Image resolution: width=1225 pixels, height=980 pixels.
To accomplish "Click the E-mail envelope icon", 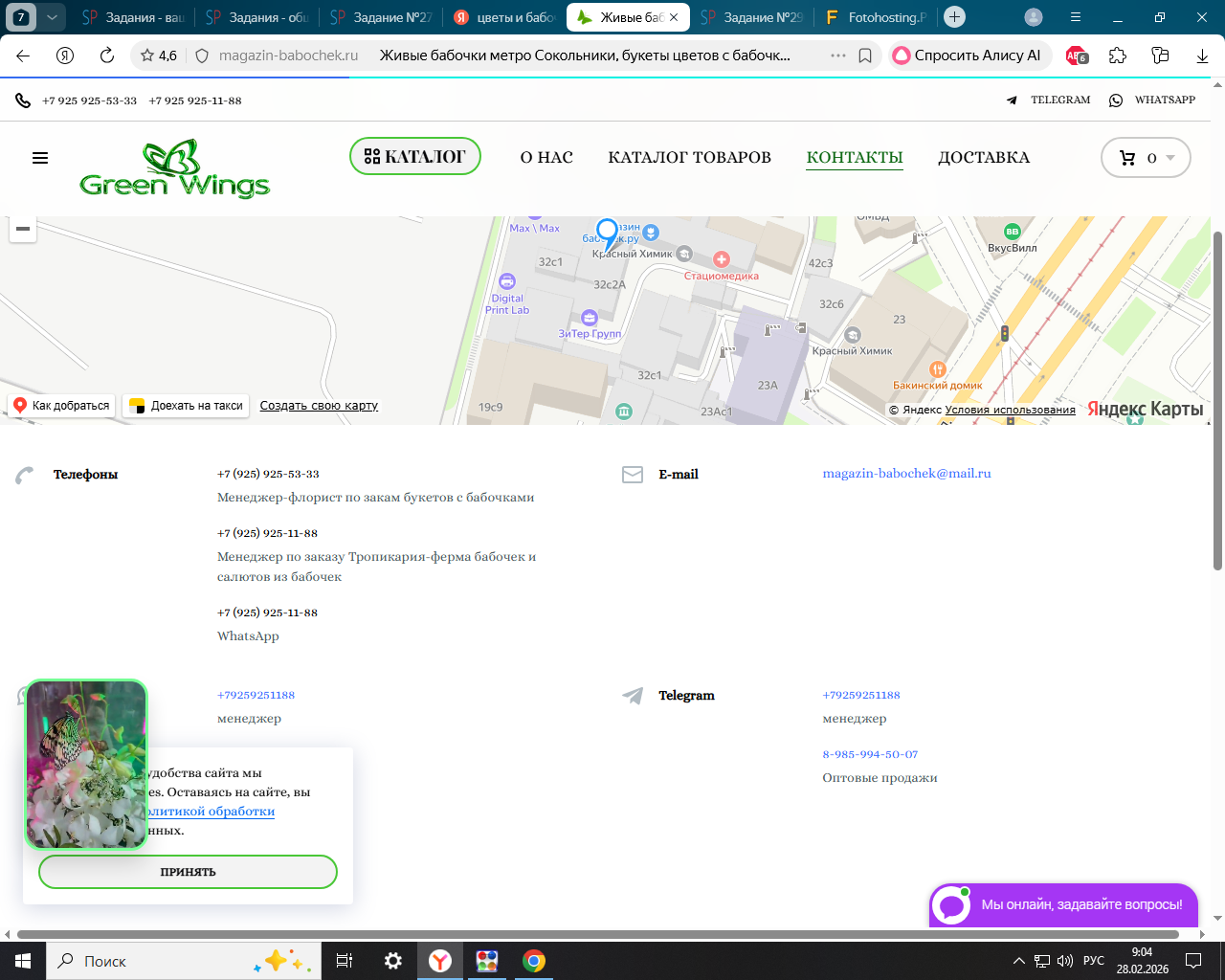I will (633, 475).
